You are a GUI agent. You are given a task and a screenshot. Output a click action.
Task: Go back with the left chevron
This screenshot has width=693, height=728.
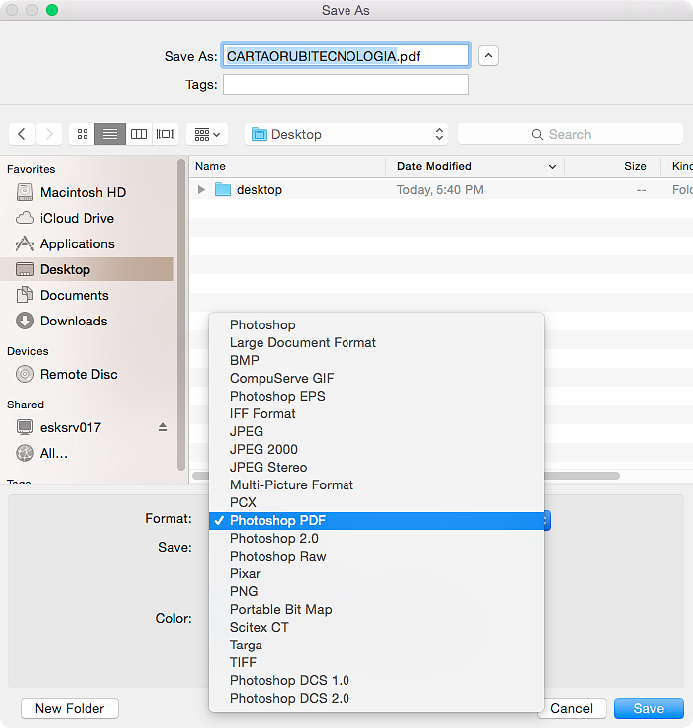(x=22, y=134)
